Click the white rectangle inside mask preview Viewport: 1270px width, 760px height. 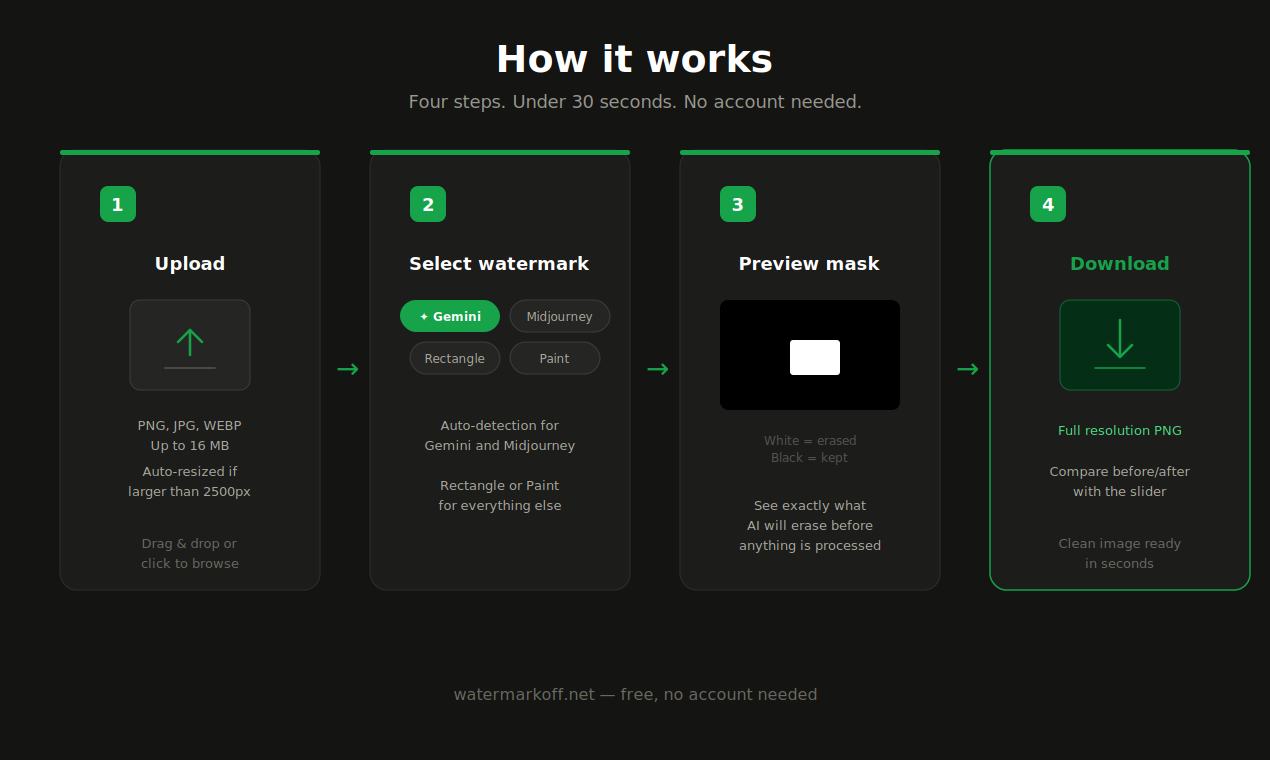(815, 357)
